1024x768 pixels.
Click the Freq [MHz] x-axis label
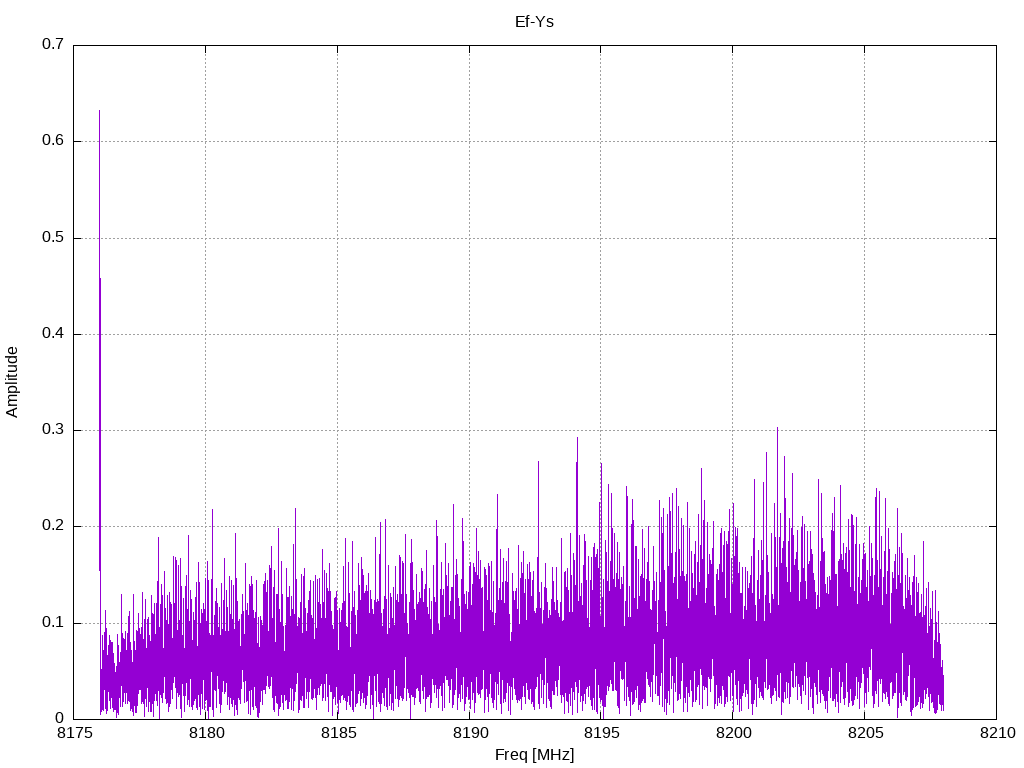point(535,755)
